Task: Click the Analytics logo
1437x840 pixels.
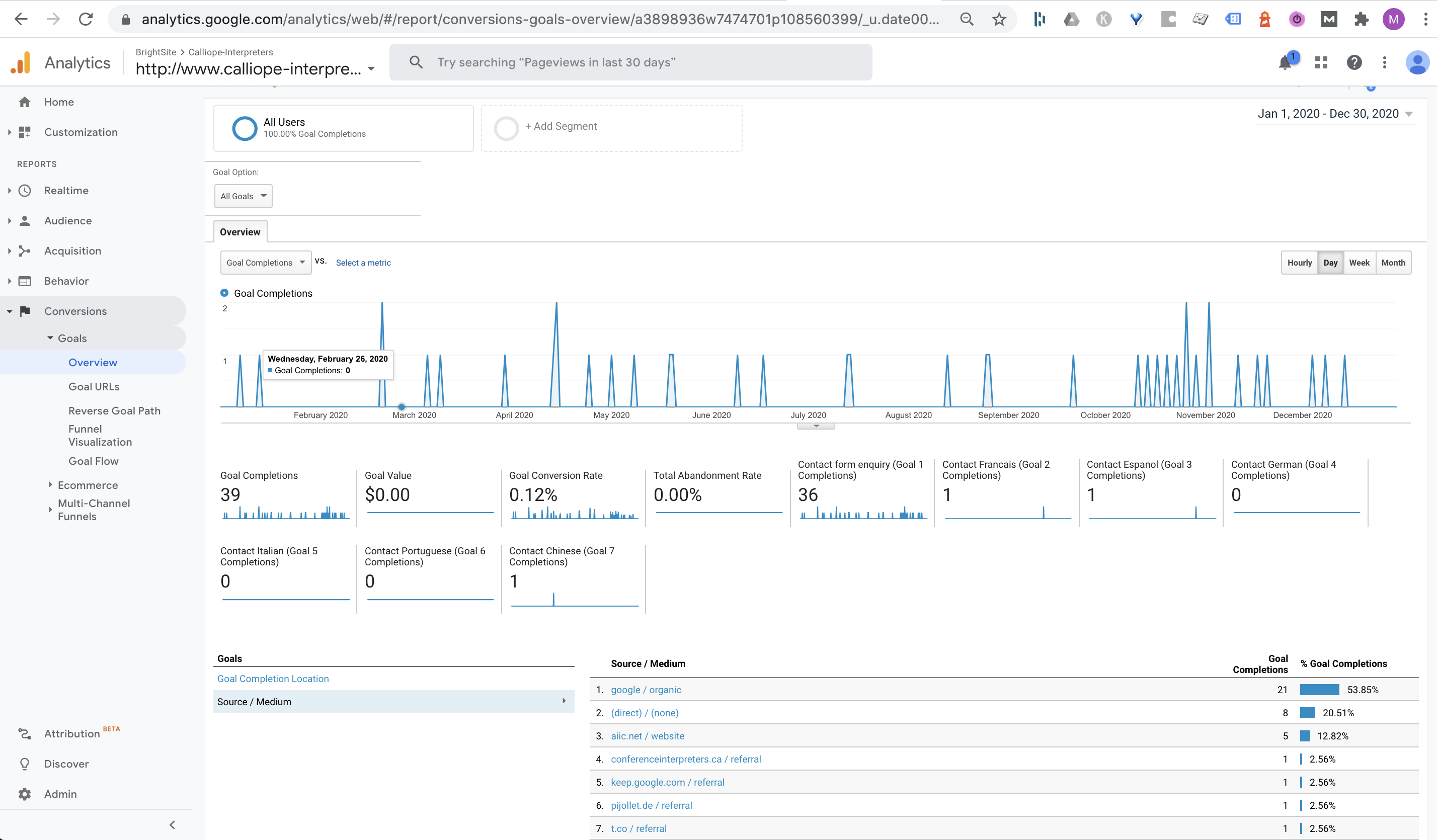Action: pos(21,63)
